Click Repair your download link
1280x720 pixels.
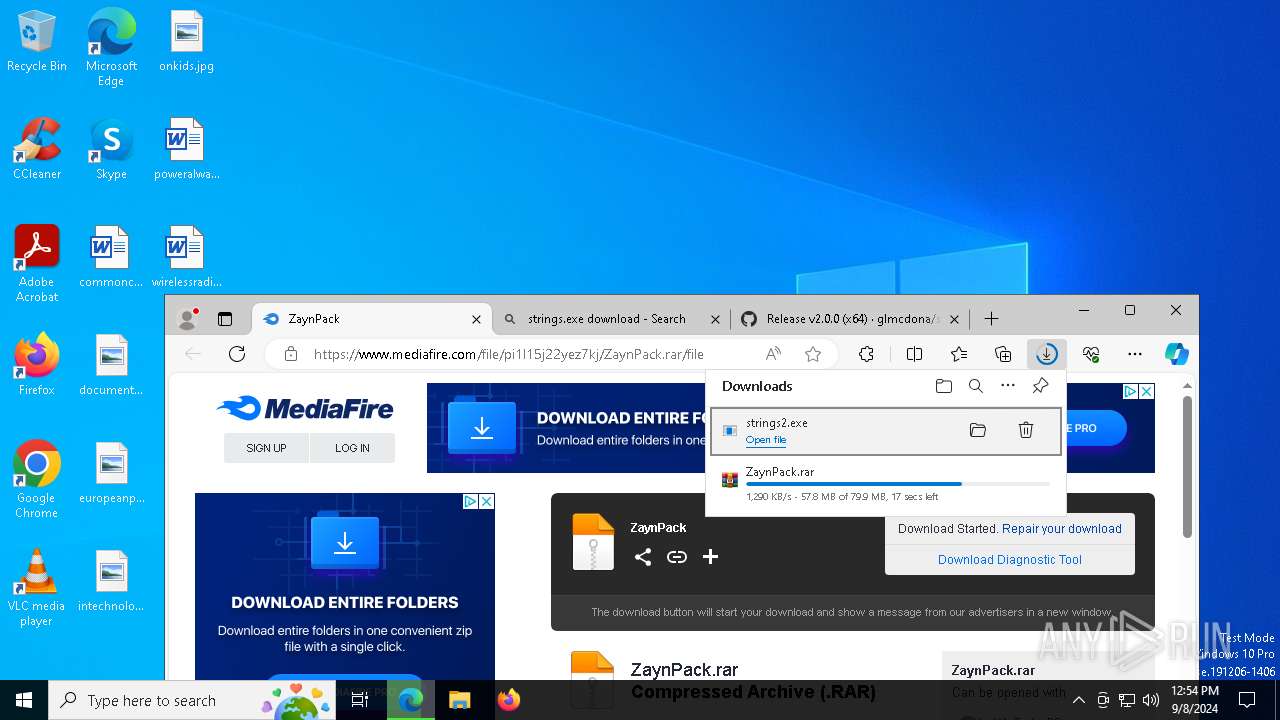pyautogui.click(x=1062, y=529)
